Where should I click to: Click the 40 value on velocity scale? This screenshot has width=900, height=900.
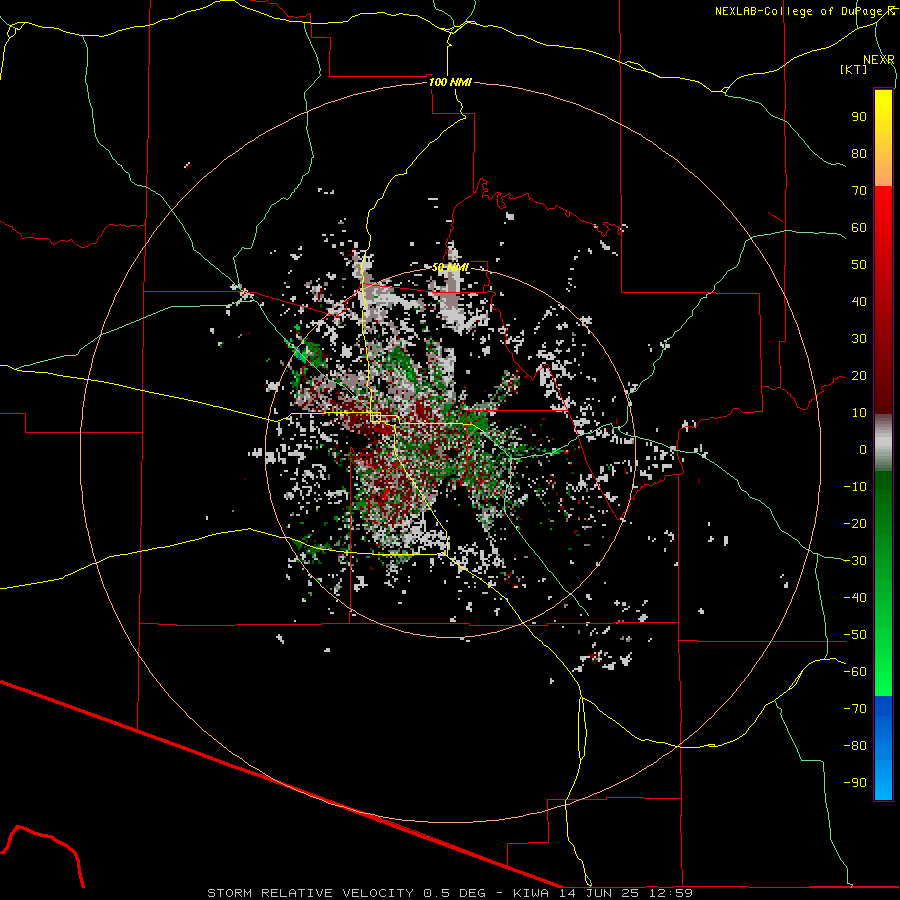tap(859, 301)
